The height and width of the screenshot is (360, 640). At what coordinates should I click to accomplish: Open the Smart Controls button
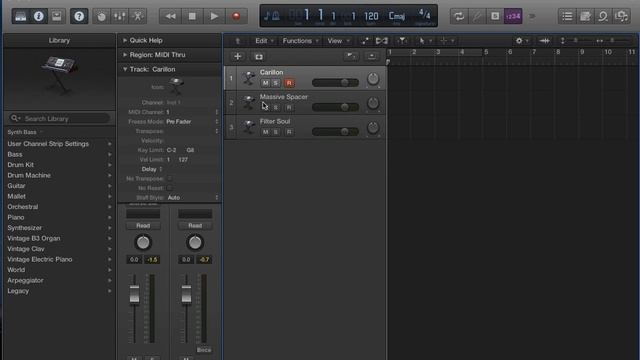(x=101, y=16)
